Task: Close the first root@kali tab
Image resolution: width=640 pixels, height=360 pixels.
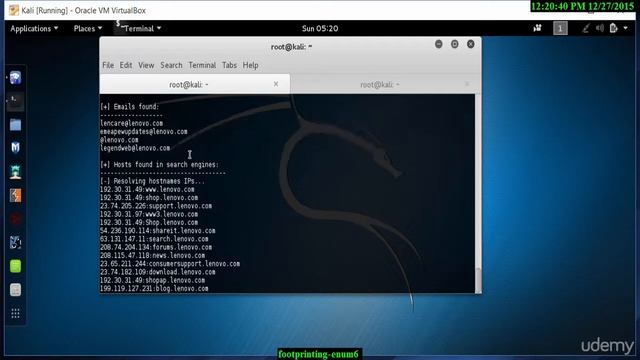Action: pos(276,84)
